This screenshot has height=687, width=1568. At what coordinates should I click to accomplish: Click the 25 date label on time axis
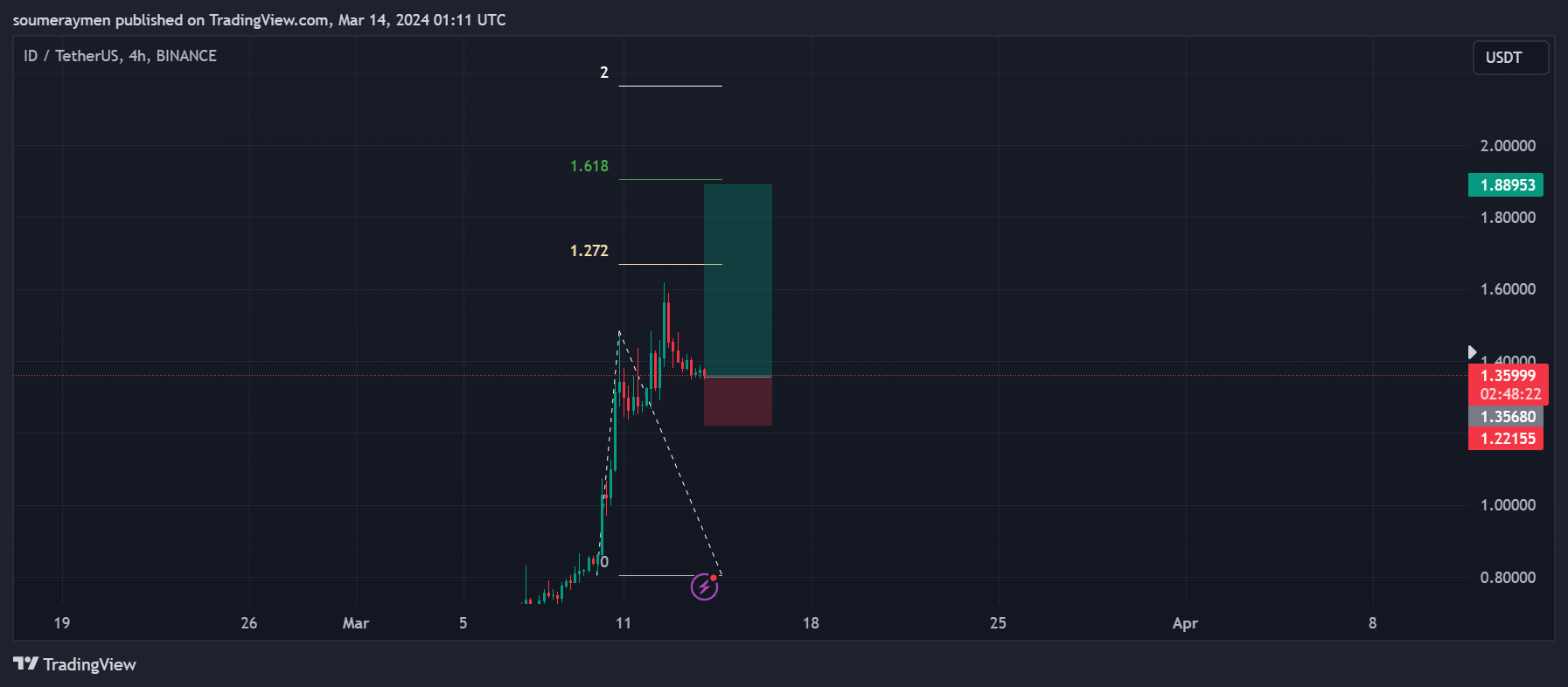pos(998,623)
